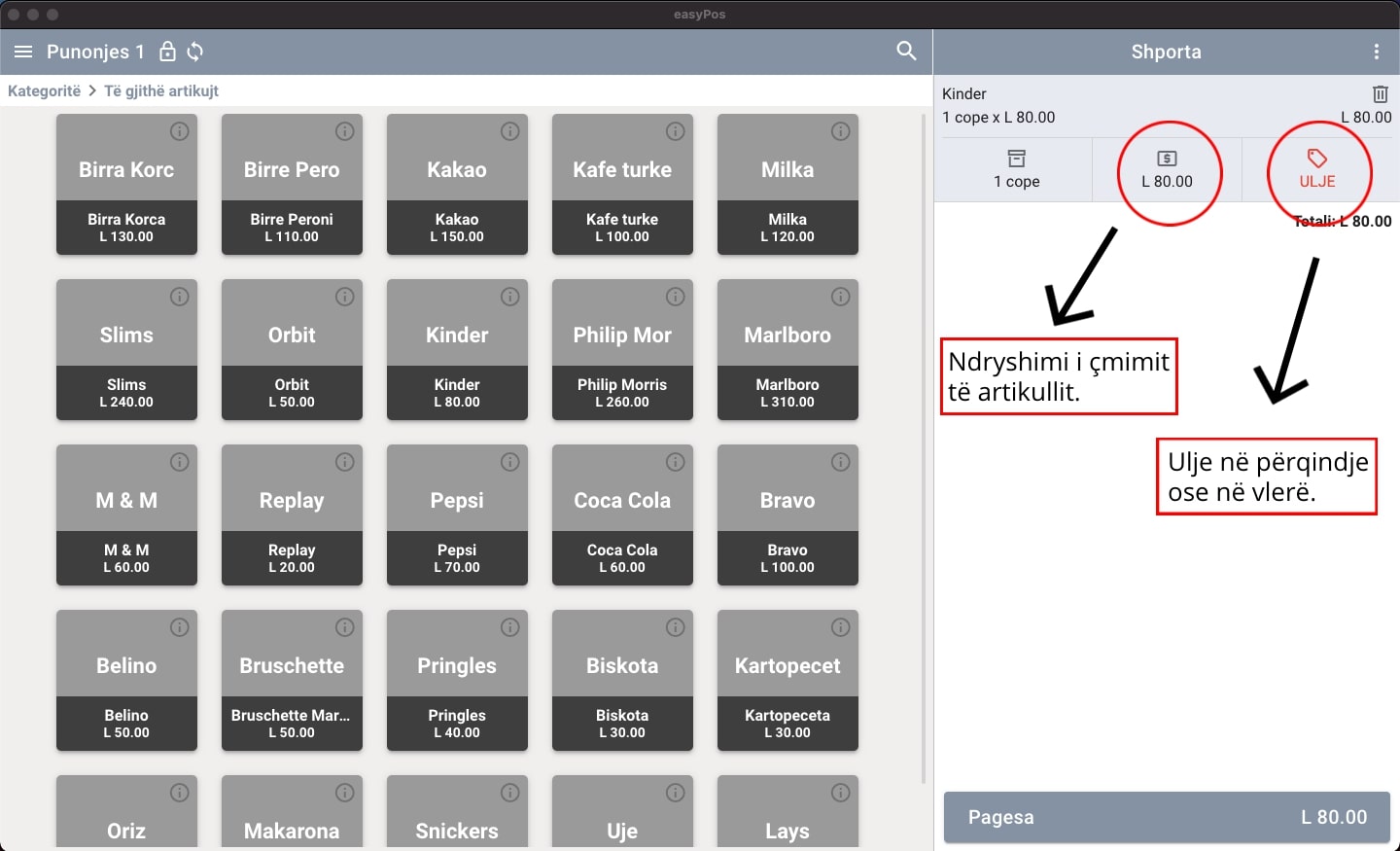Image resolution: width=1400 pixels, height=851 pixels.
Task: View info for the Pepsi product
Action: click(510, 462)
